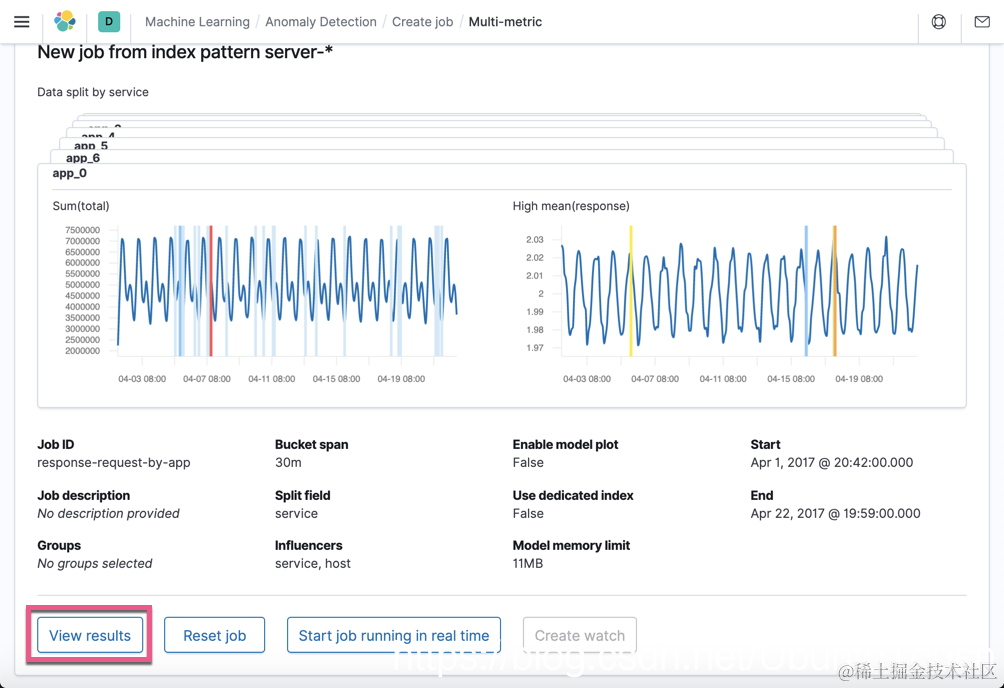This screenshot has height=688, width=1004.
Task: Go to Anomaly Detection breadcrumb
Action: tap(321, 22)
